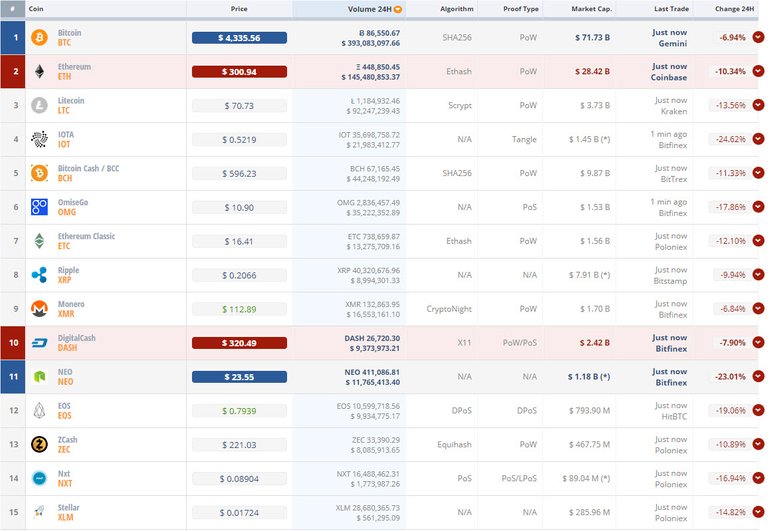The height and width of the screenshot is (531, 768).
Task: Click the $ 23.55 NEO price button
Action: pyautogui.click(x=239, y=377)
